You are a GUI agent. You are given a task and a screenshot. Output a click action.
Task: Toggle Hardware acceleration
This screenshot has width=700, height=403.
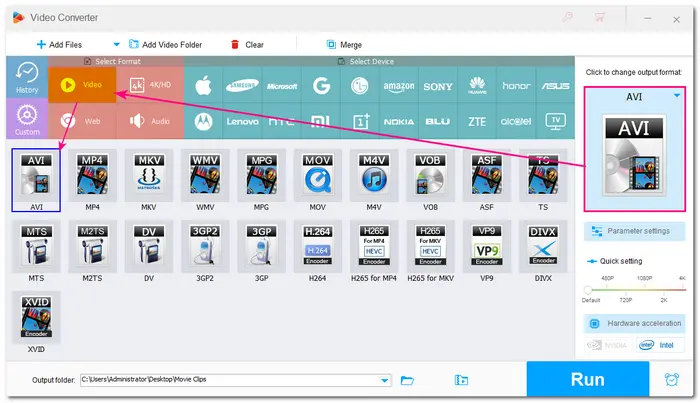point(634,323)
